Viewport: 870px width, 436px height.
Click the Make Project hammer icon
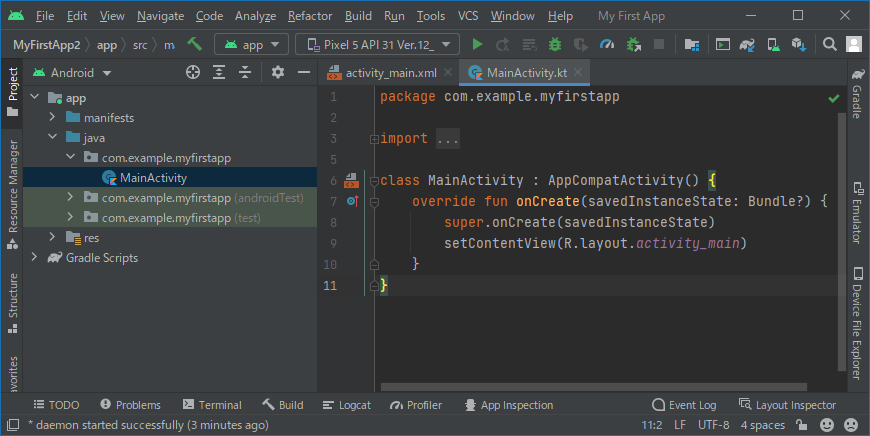[x=195, y=44]
